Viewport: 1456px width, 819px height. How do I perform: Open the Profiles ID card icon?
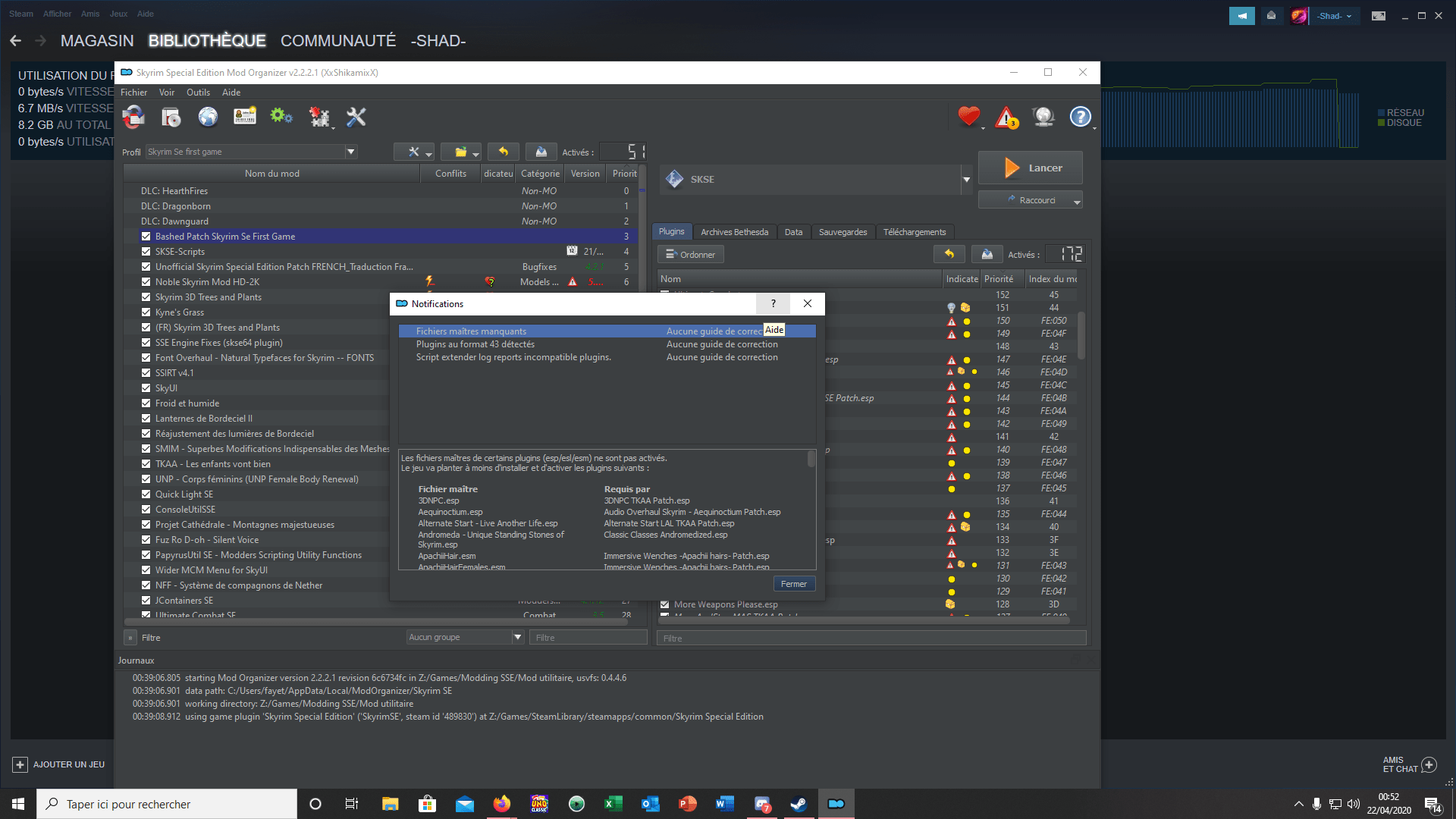coord(244,117)
